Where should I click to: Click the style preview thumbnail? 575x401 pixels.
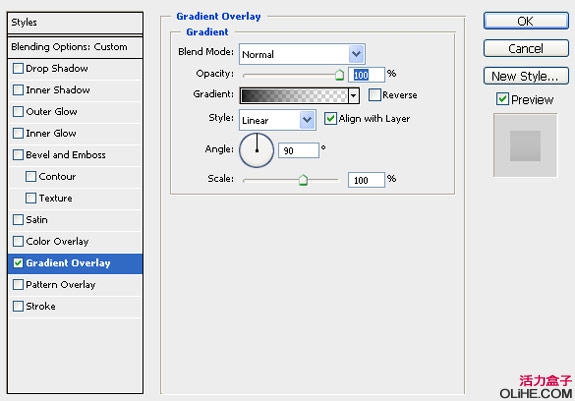pos(525,146)
